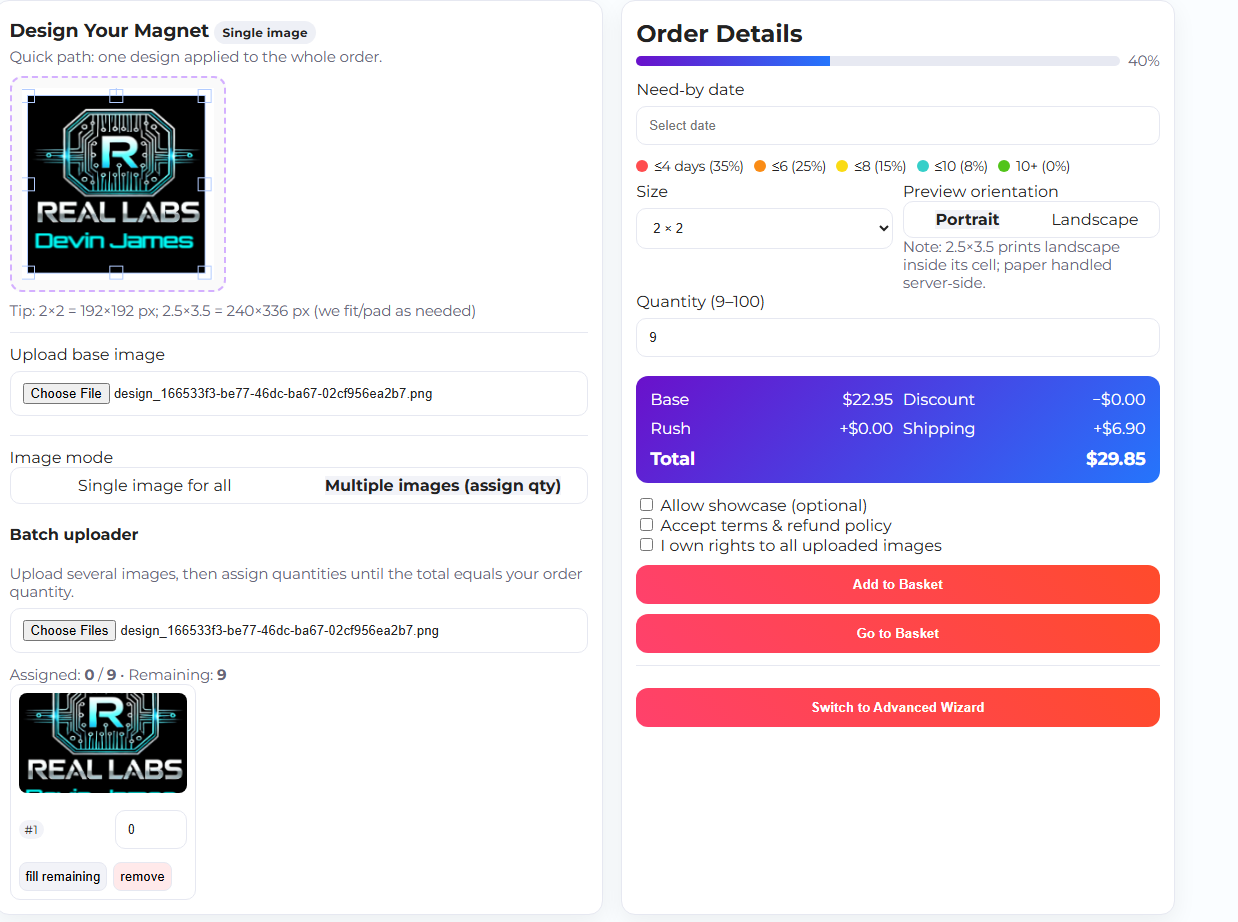The image size is (1238, 922).
Task: Click the quantity box for batch image #1
Action: (x=151, y=830)
